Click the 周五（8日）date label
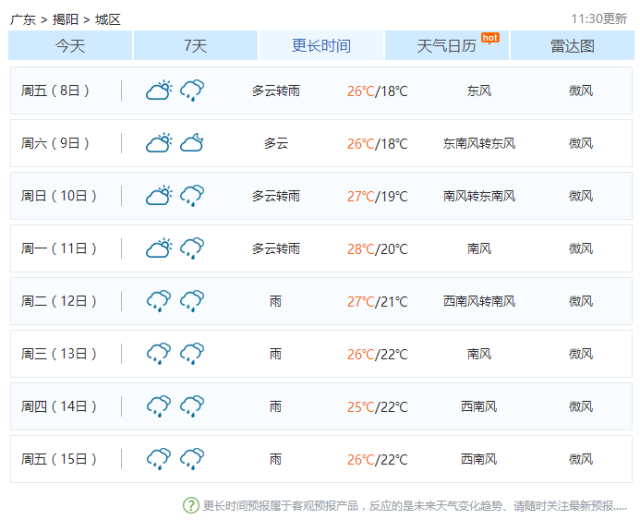Screen dimensions: 640x520 [x=55, y=90]
